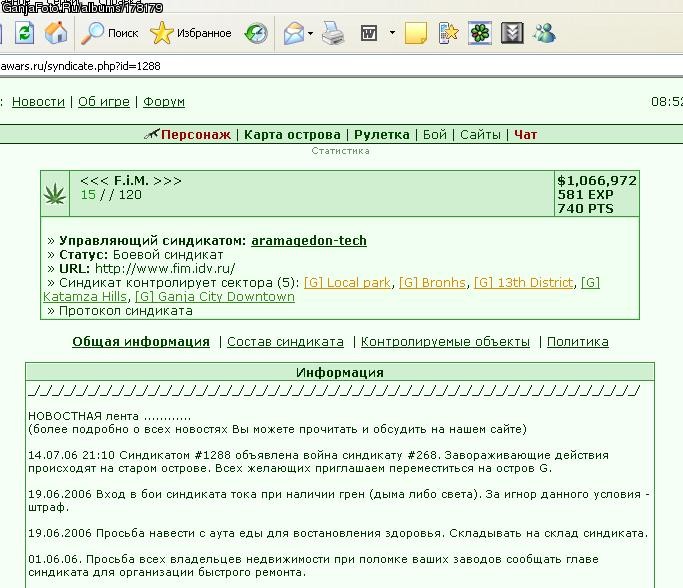The image size is (683, 588).
Task: Switch to Контролируемые объекты tab
Action: tap(445, 342)
